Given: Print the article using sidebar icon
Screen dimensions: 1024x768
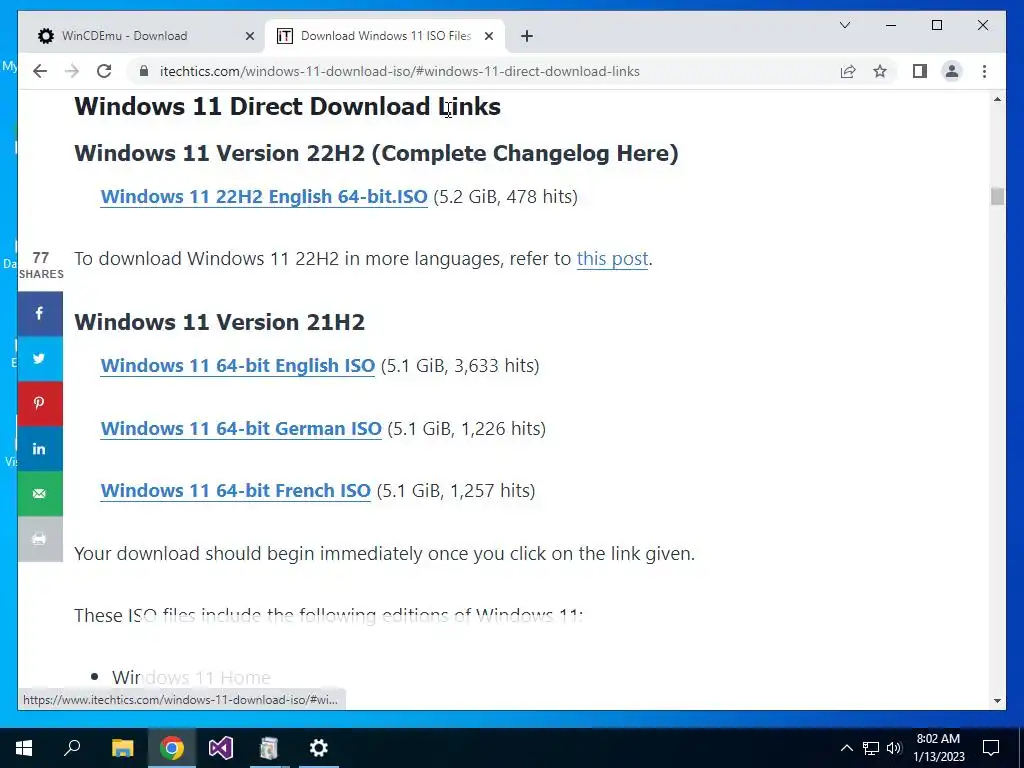Looking at the screenshot, I should [x=40, y=539].
